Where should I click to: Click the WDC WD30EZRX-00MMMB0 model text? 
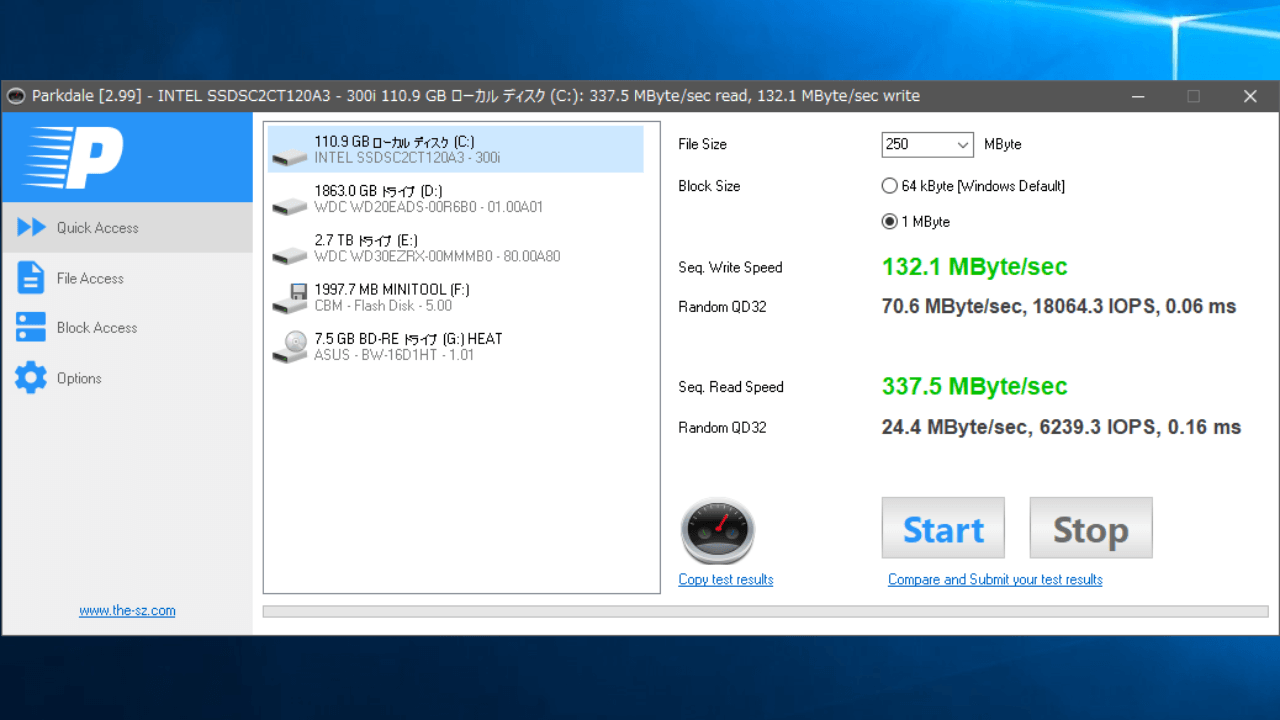437,256
